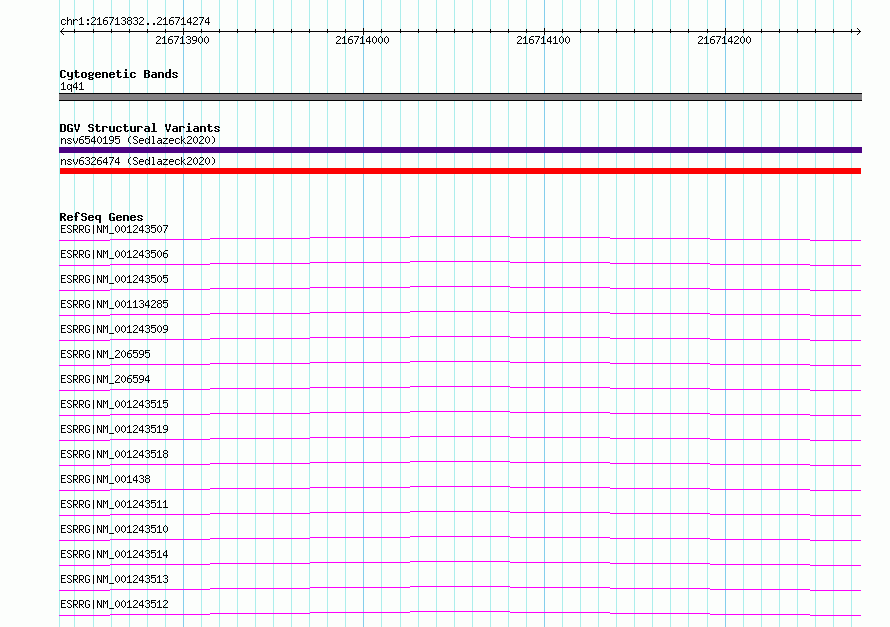
Task: Select transcript ESRRG|NM_001243513
Action: tap(114, 579)
